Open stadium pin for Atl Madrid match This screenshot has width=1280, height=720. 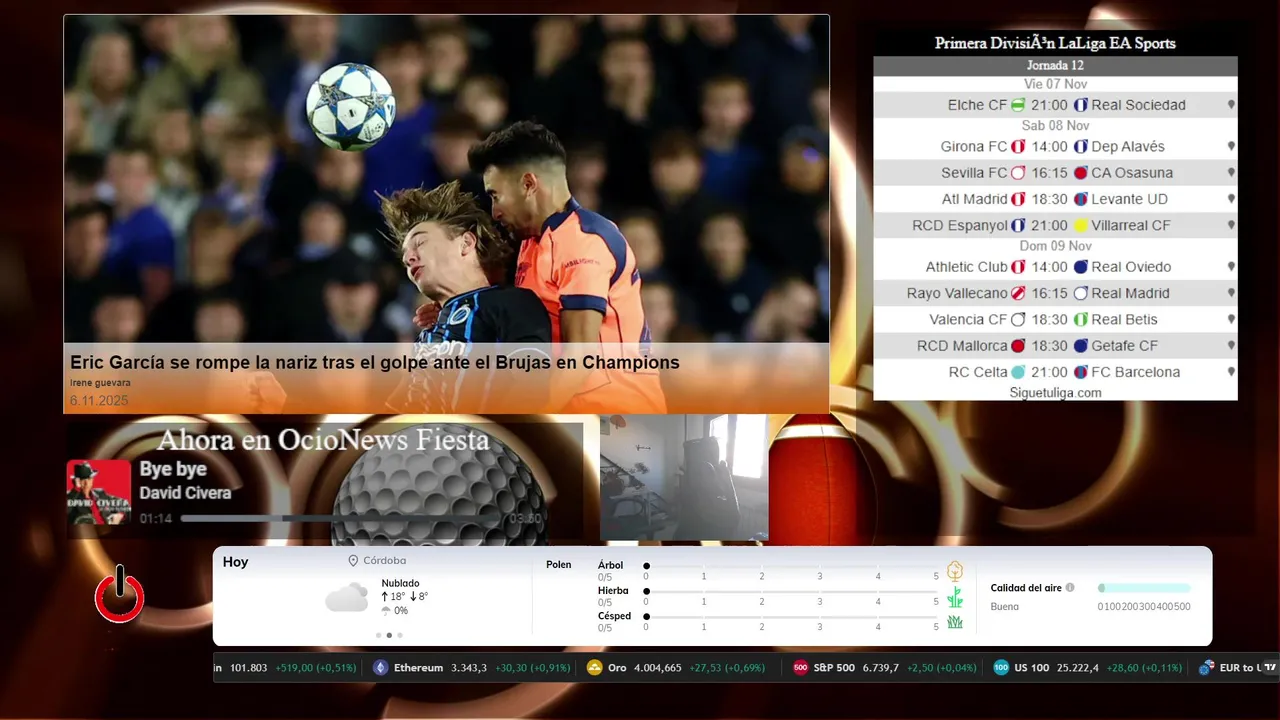click(x=1231, y=199)
